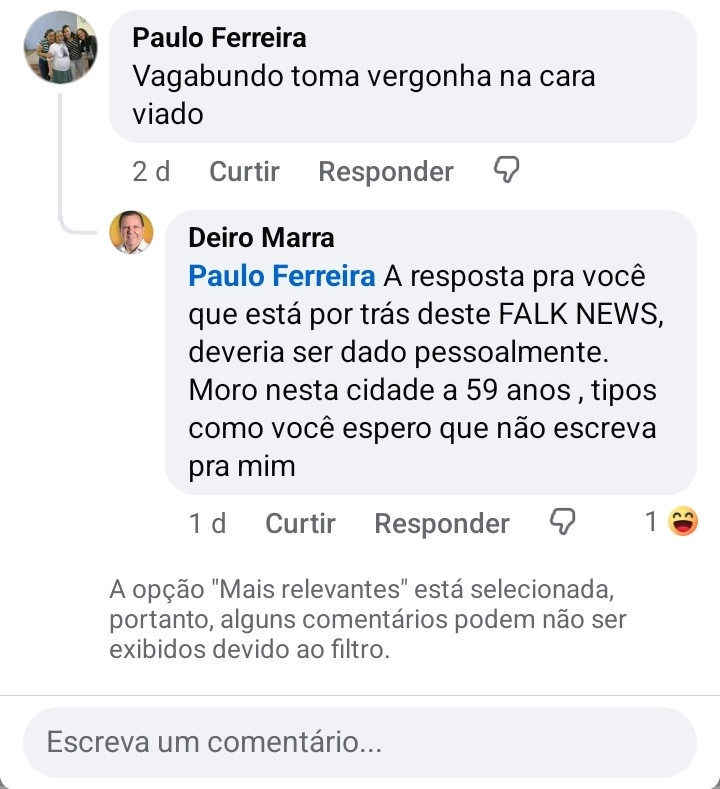Focus the "Escreva um comentário..." field
Viewport: 720px width, 789px height.
point(359,743)
